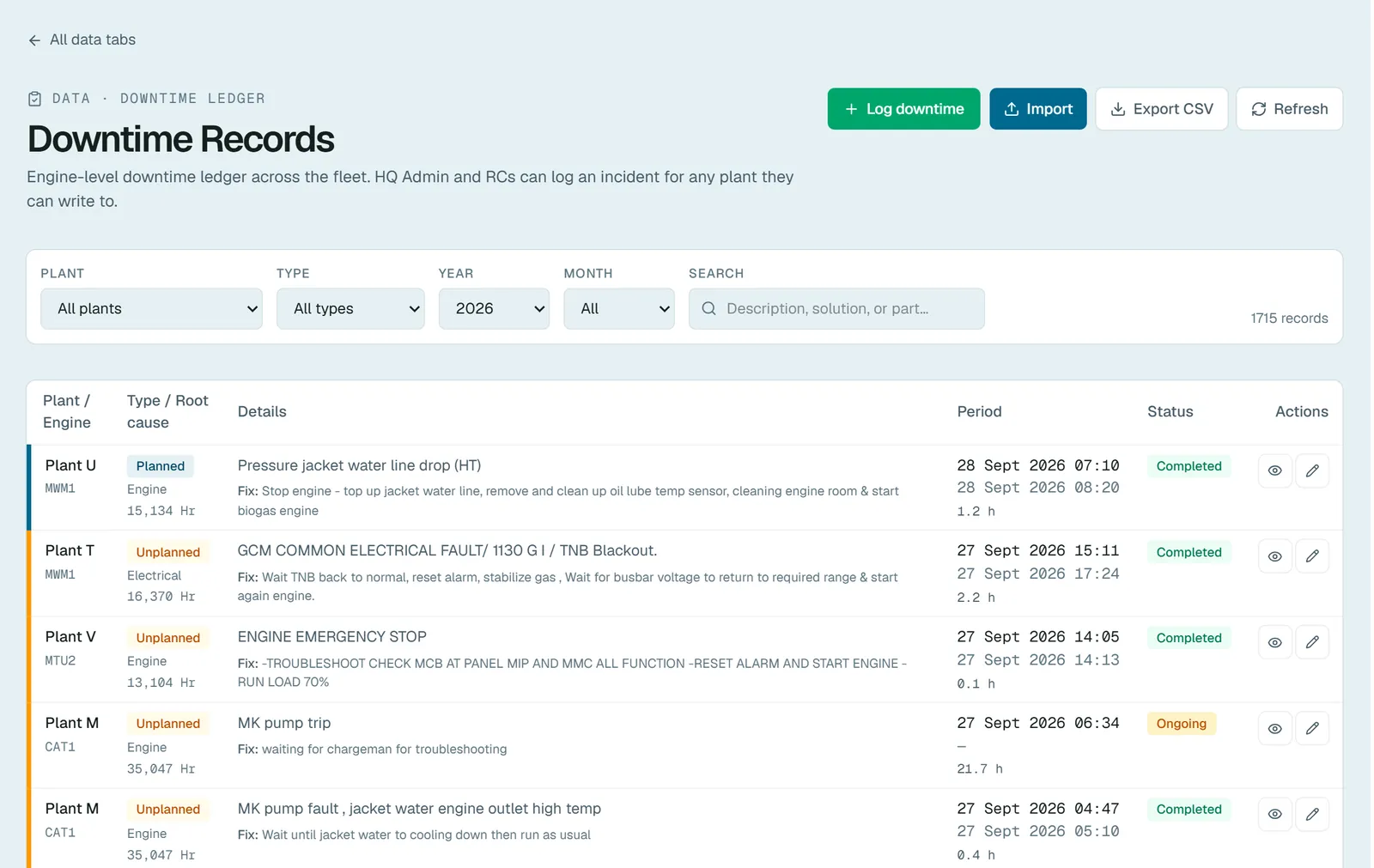Refresh the downtime records
Viewport: 1374px width, 868px height.
1289,109
